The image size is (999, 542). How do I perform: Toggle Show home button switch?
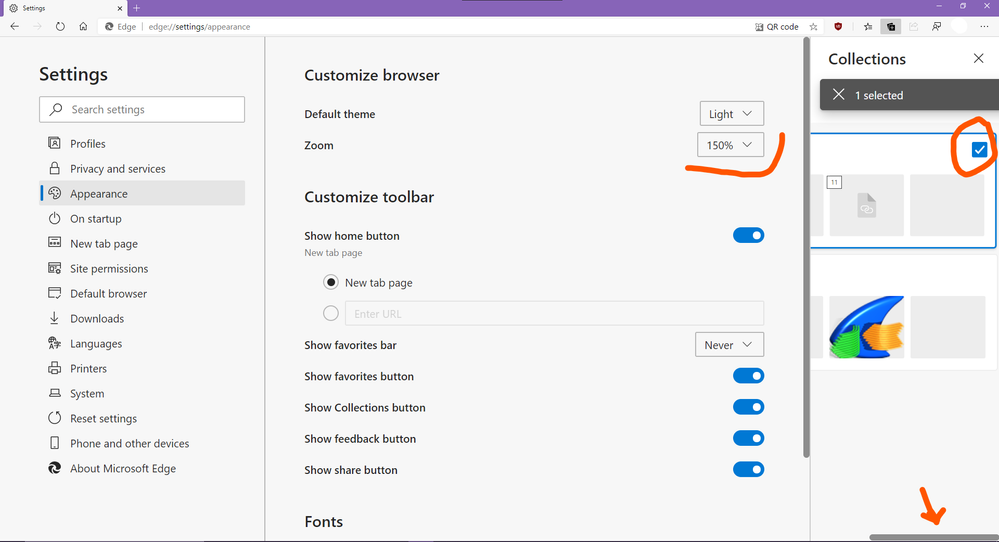(x=749, y=236)
